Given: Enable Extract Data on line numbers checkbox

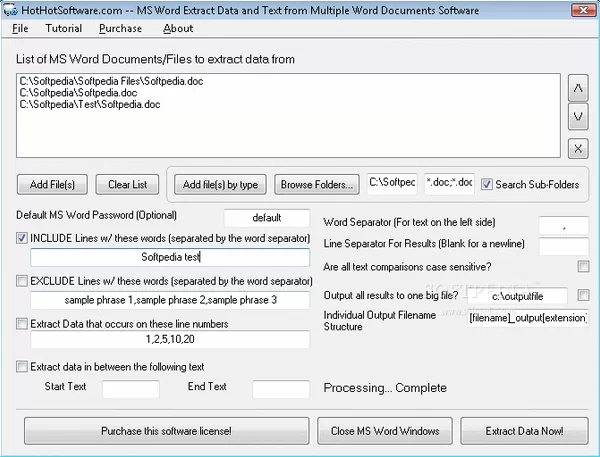Looking at the screenshot, I should click(x=23, y=323).
